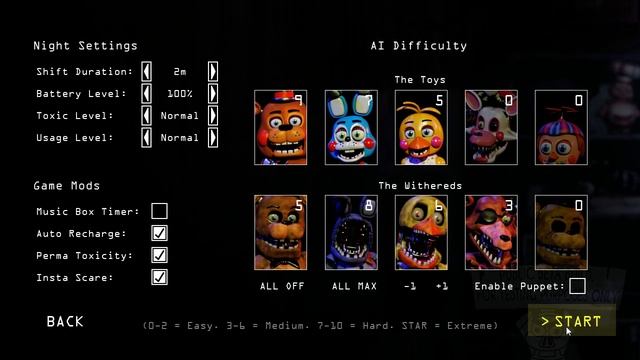The image size is (640, 360).
Task: Select Withered Chica portrait
Action: 421,233
